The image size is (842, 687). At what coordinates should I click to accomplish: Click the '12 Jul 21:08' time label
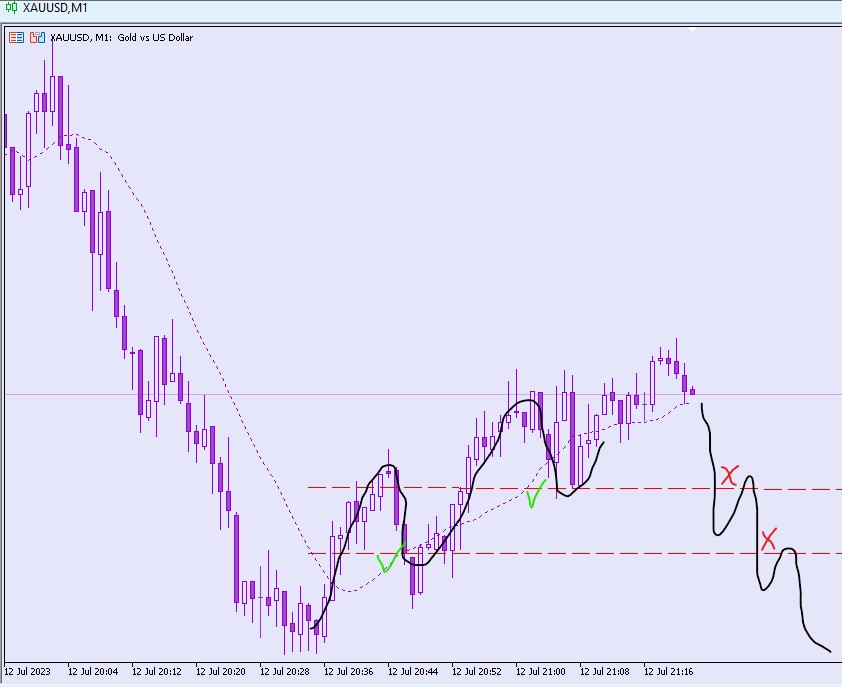[605, 671]
